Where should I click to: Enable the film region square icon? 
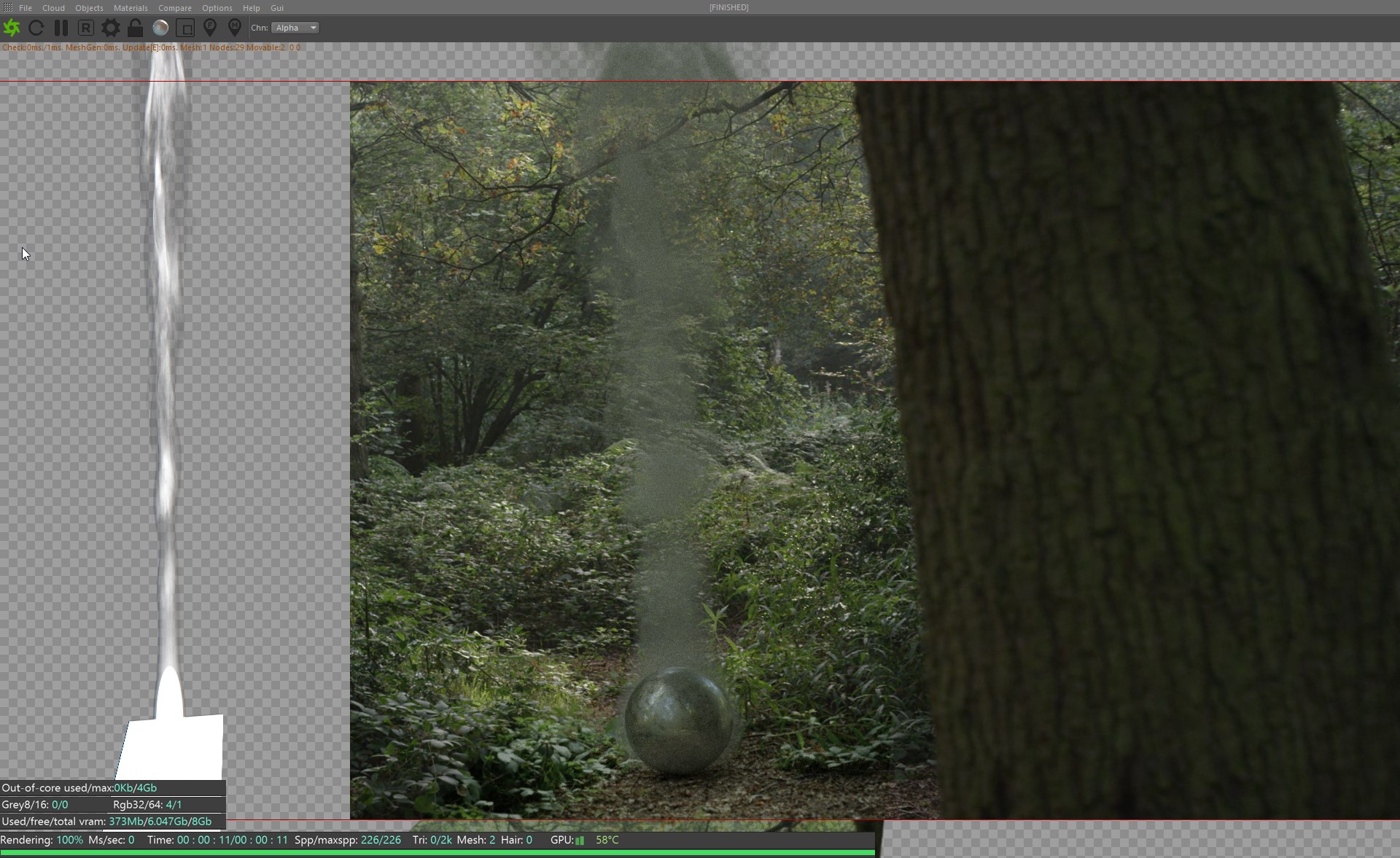point(185,28)
